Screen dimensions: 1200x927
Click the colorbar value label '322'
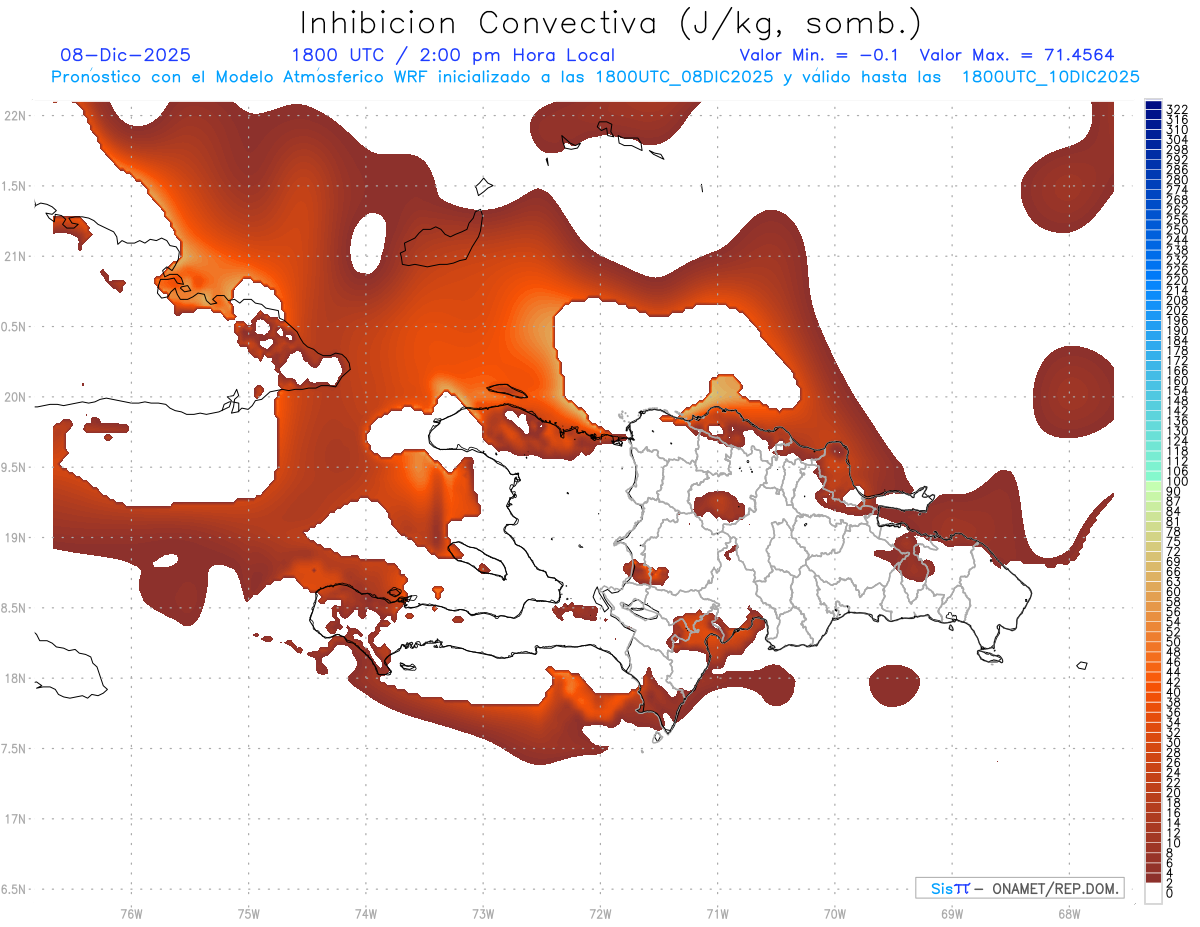pos(1177,109)
